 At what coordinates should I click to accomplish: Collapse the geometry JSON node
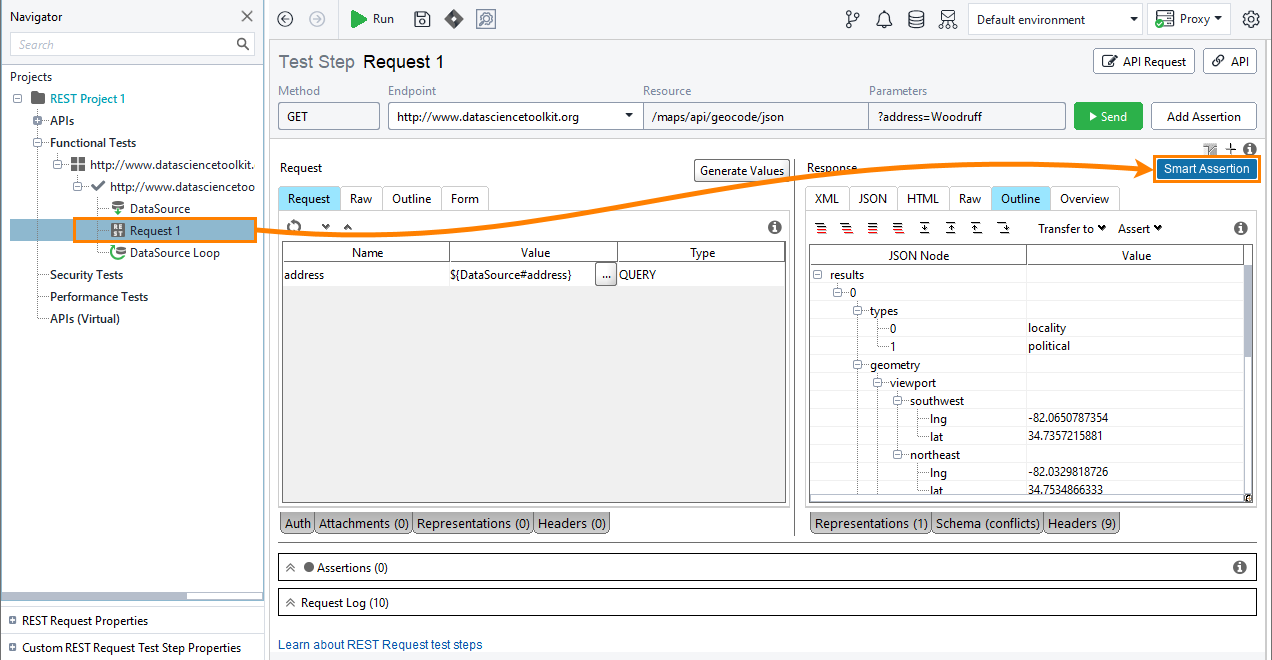pos(857,364)
